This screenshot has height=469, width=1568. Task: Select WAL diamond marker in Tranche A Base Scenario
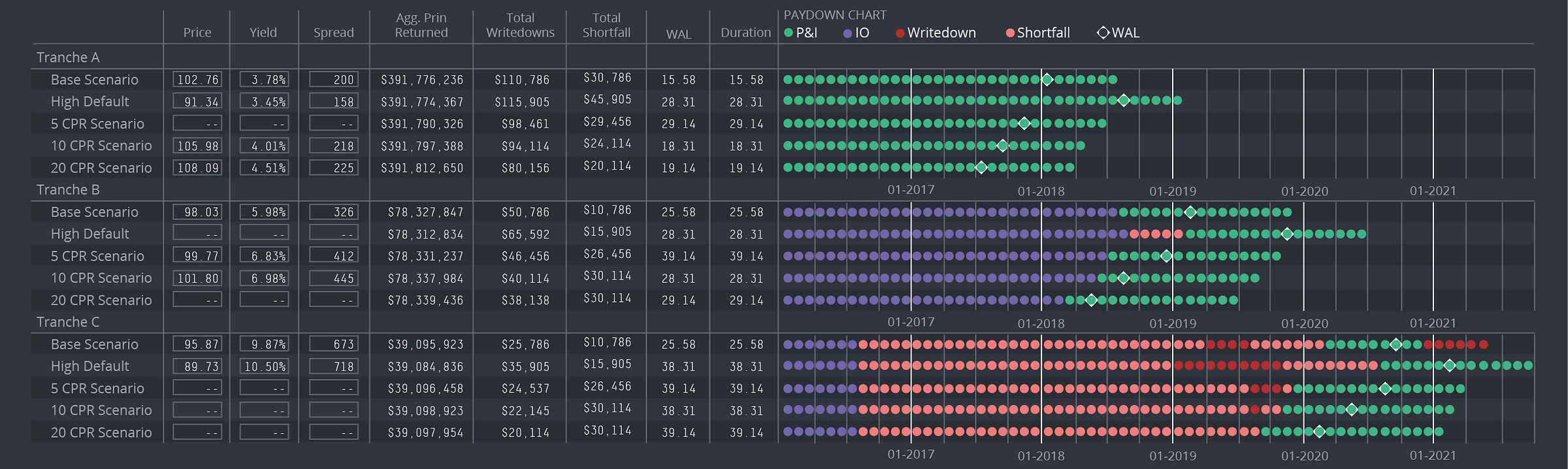point(1047,80)
